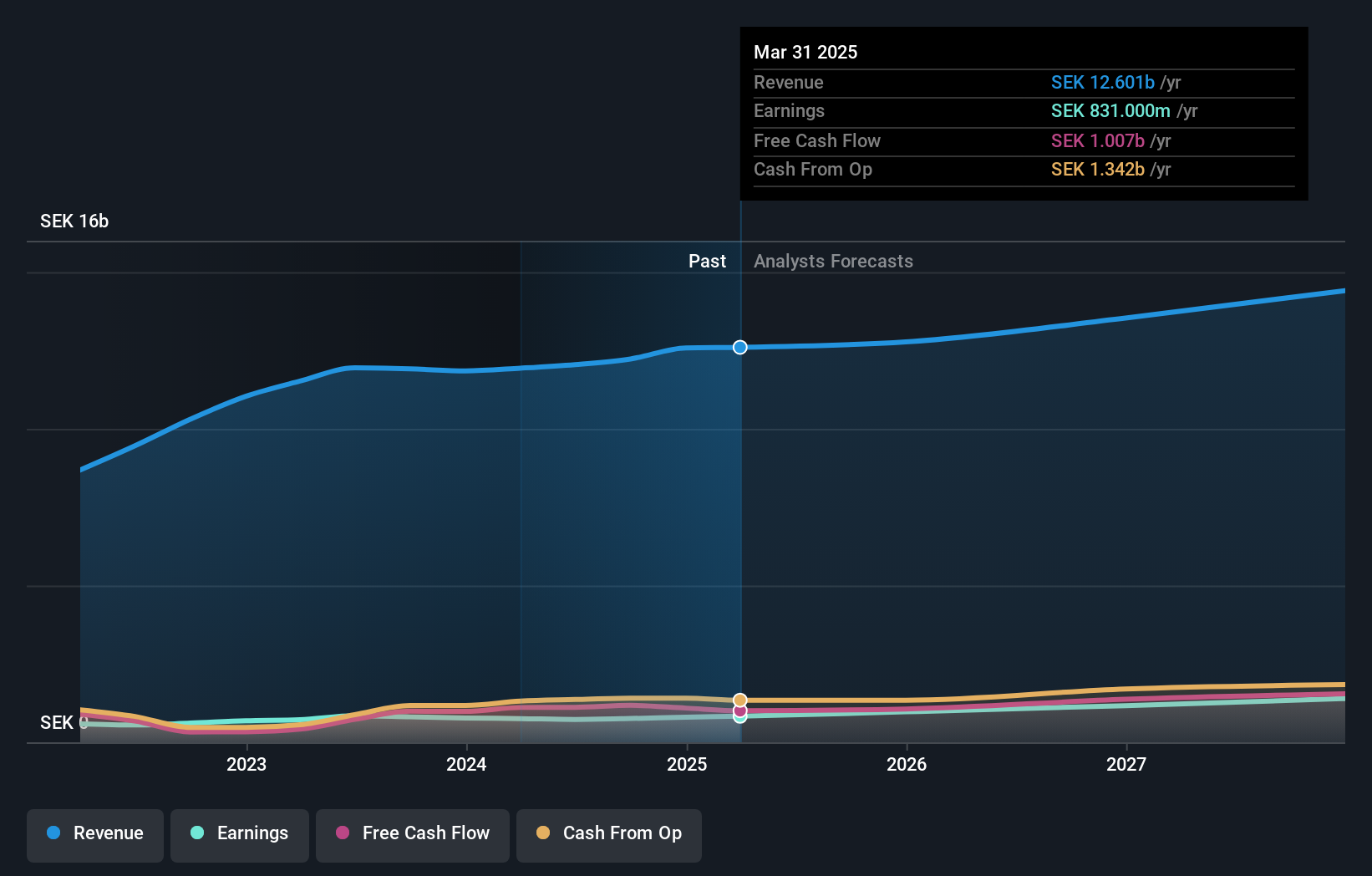Image resolution: width=1372 pixels, height=876 pixels.
Task: Click the orange Cash From Op legend dot
Action: [x=544, y=833]
